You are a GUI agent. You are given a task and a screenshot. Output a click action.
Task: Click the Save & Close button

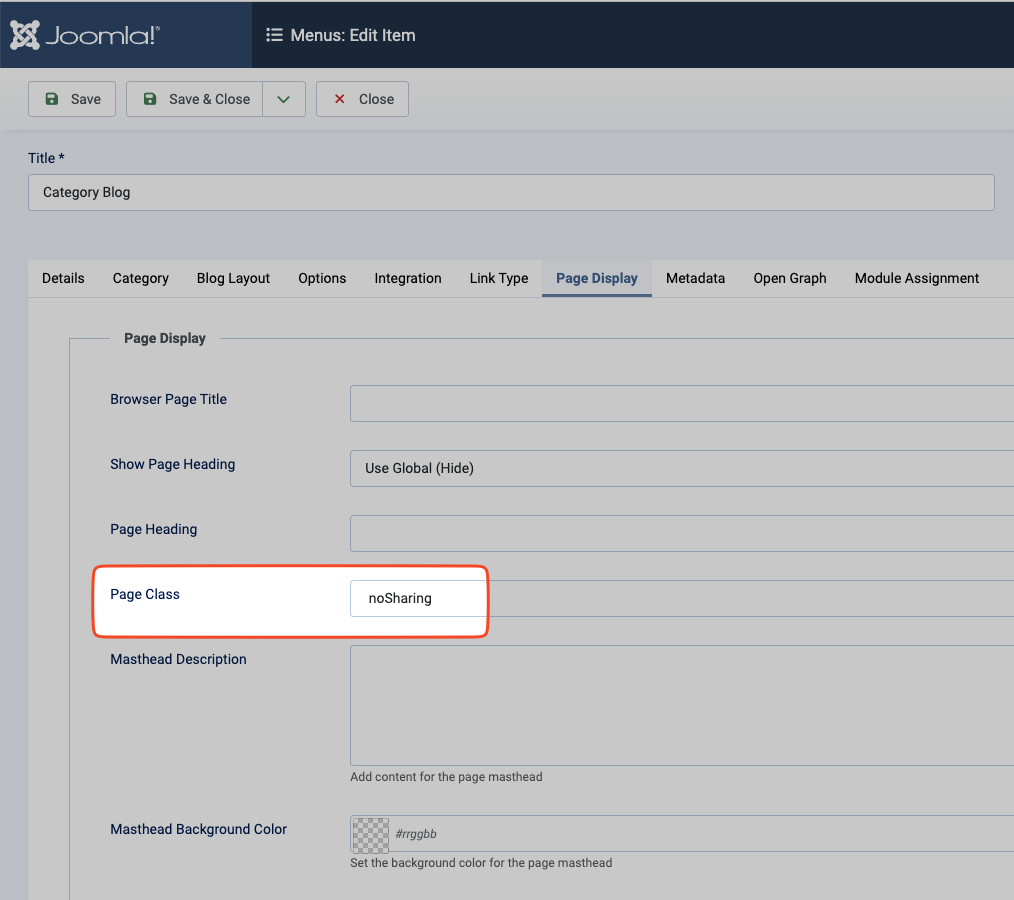[195, 99]
